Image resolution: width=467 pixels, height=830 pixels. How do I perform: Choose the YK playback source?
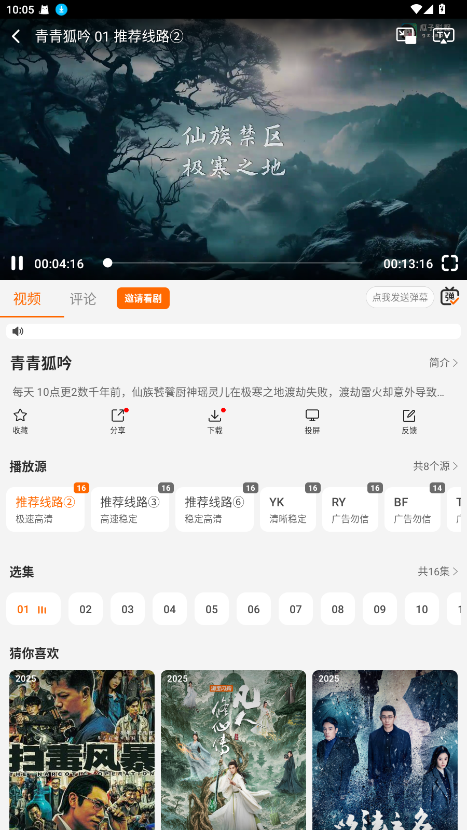pos(288,509)
